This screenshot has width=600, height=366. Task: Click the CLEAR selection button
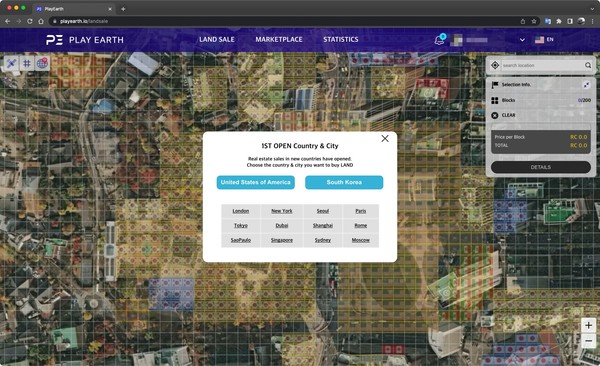pos(504,115)
